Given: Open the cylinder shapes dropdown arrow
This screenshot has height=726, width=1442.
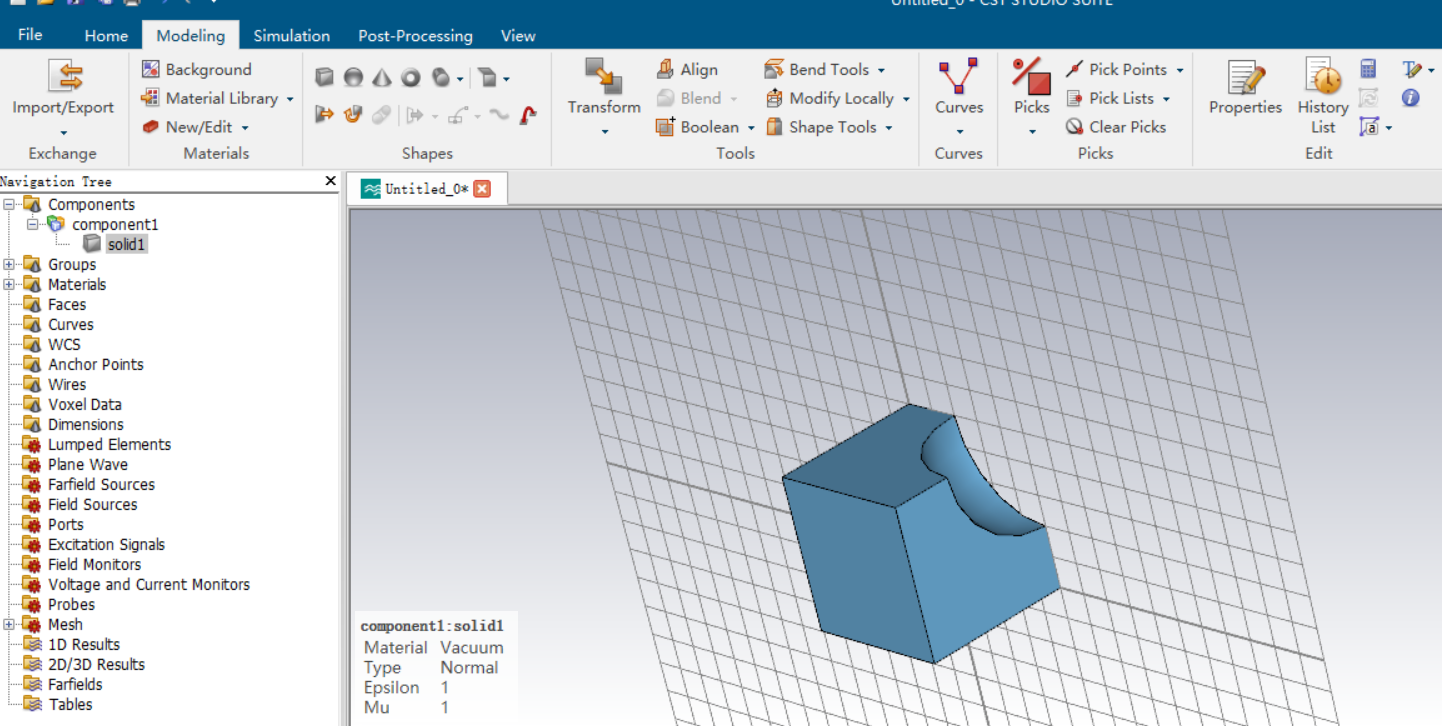Looking at the screenshot, I should click(460, 79).
